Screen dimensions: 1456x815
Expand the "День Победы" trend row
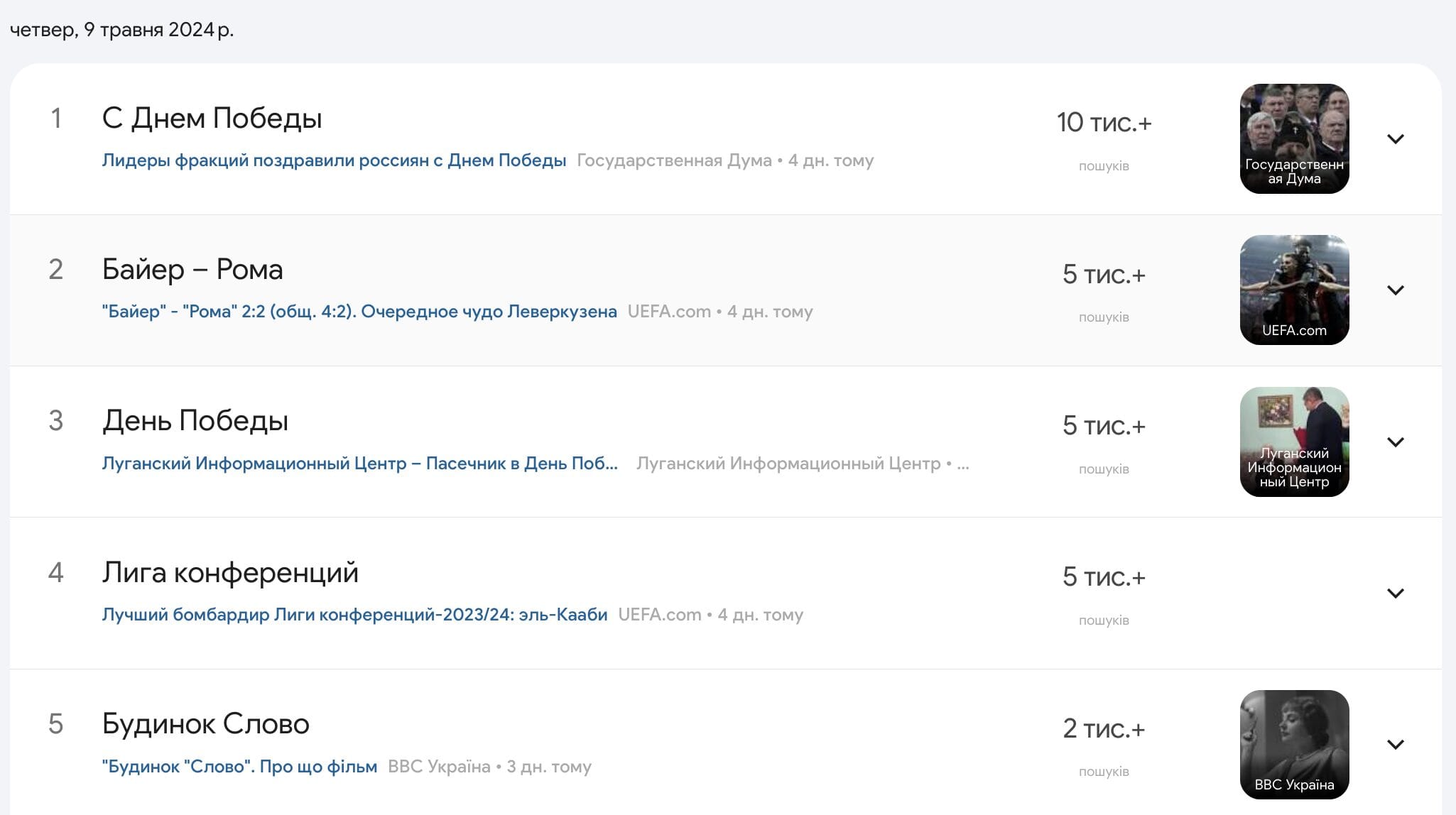coord(1395,442)
